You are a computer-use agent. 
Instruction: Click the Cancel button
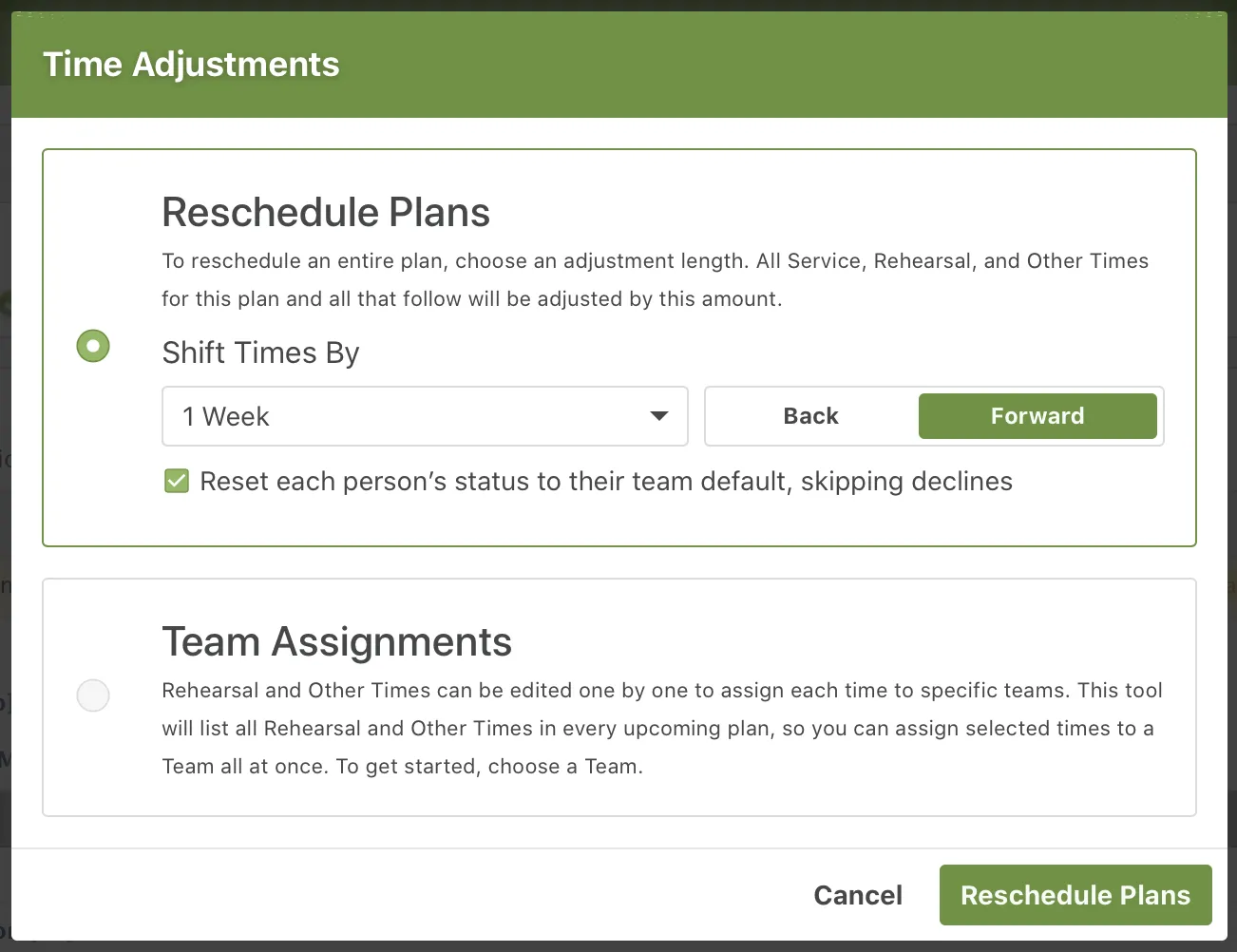(857, 894)
